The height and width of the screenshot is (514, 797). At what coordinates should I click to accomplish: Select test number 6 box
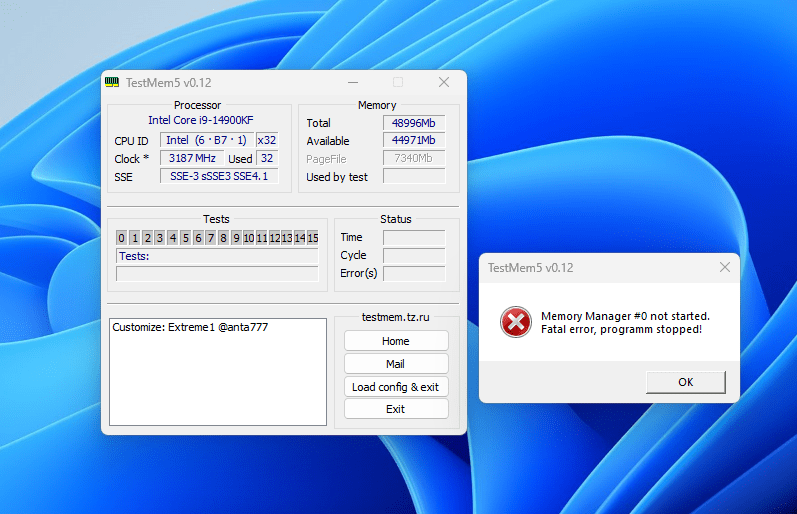click(198, 237)
